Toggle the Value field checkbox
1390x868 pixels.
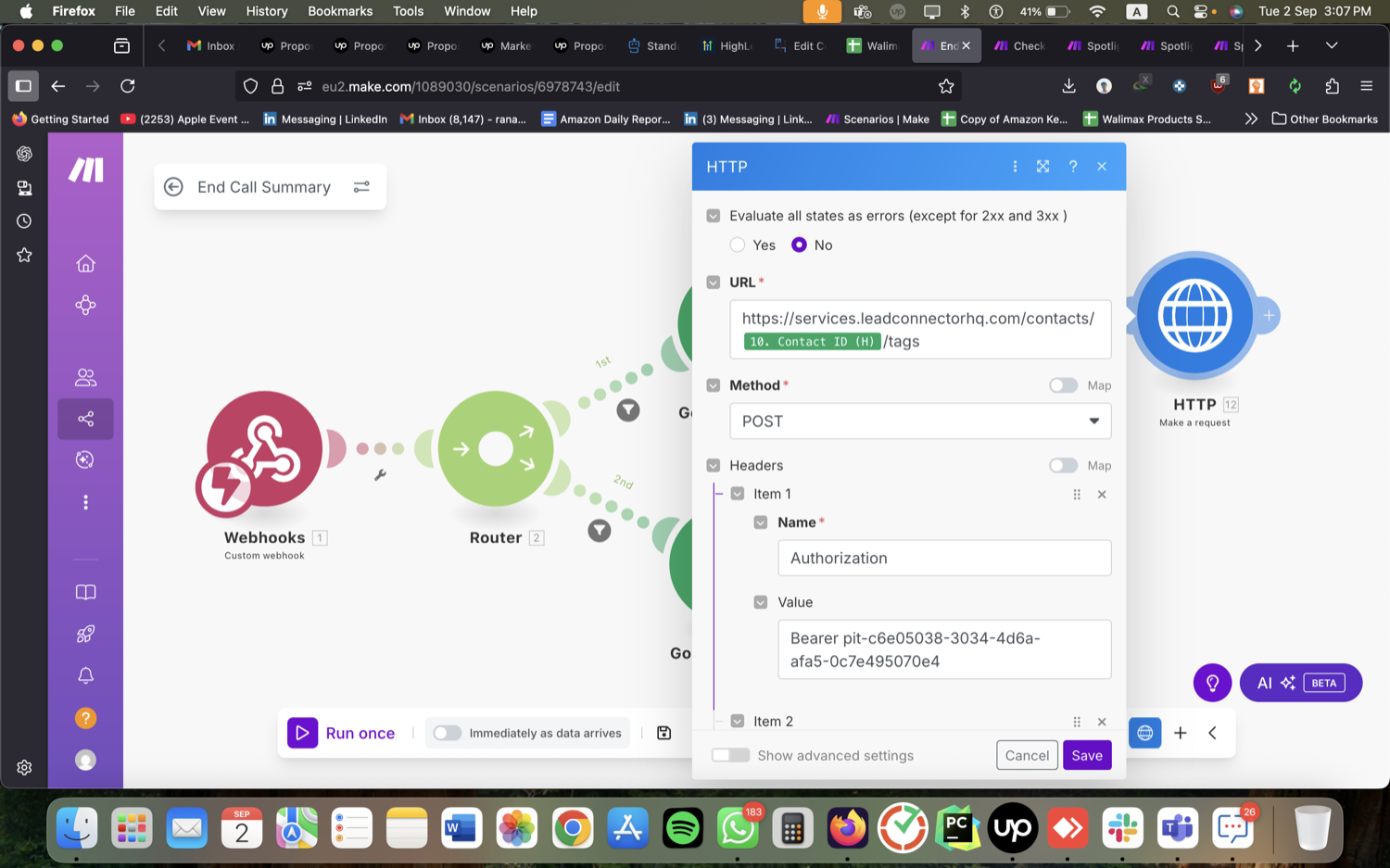click(x=761, y=602)
